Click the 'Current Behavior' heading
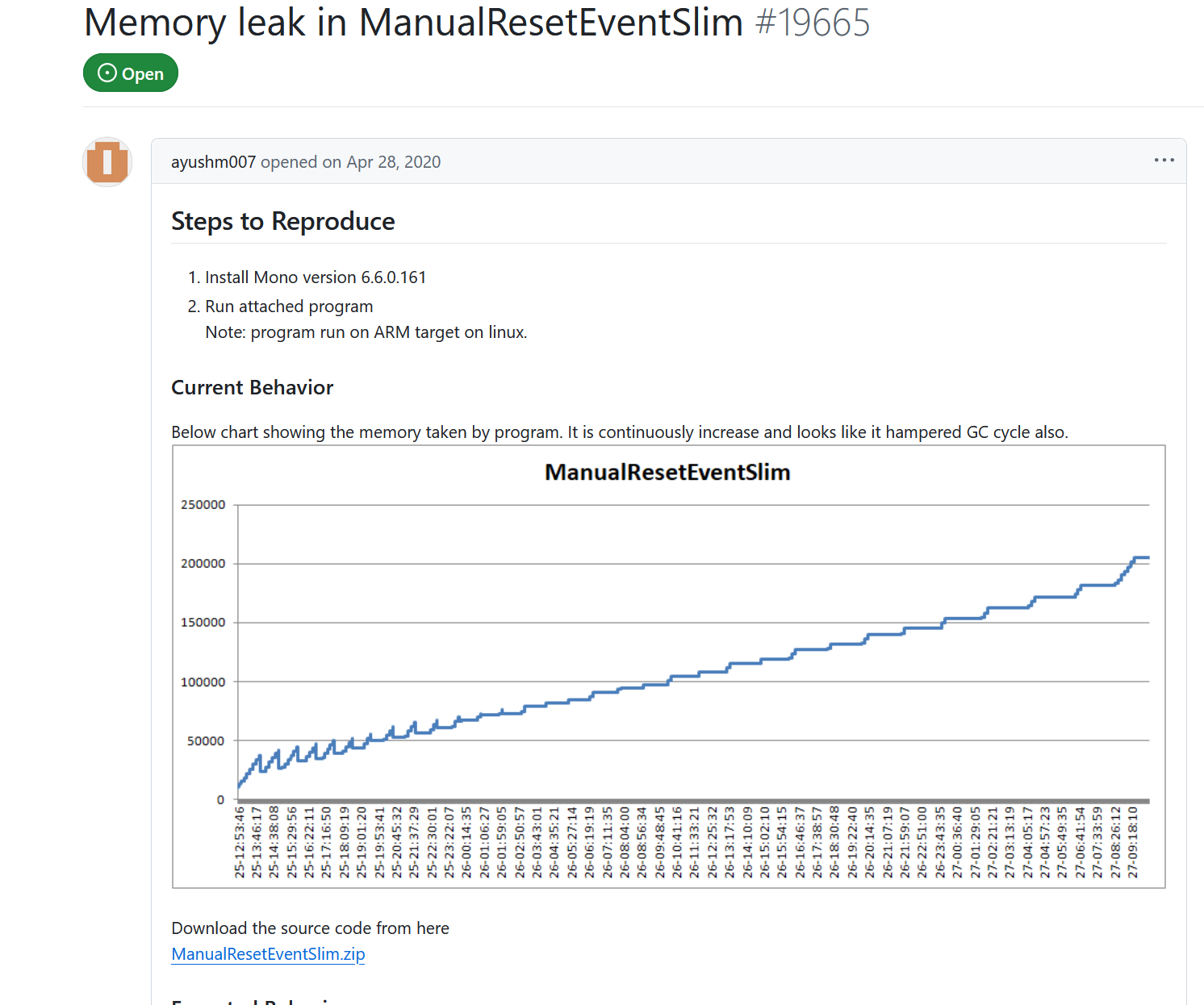The width and height of the screenshot is (1204, 1005). [x=252, y=388]
